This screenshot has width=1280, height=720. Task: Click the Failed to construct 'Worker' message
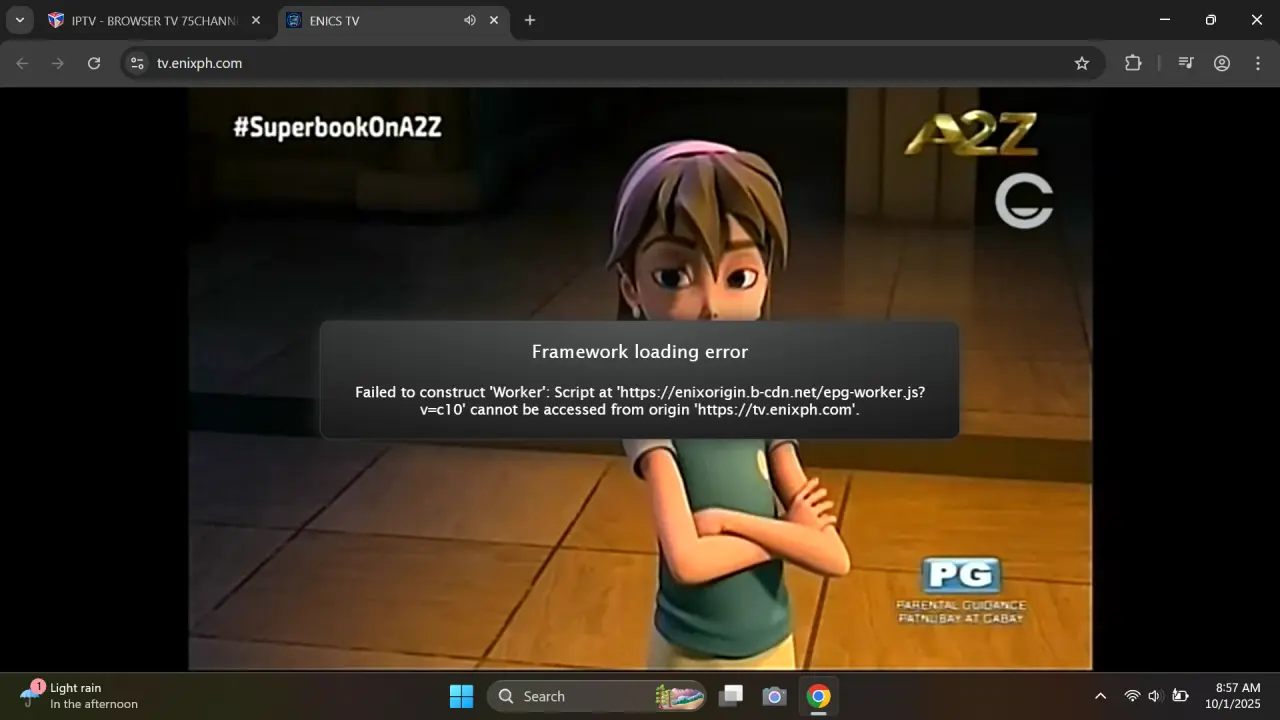(640, 400)
